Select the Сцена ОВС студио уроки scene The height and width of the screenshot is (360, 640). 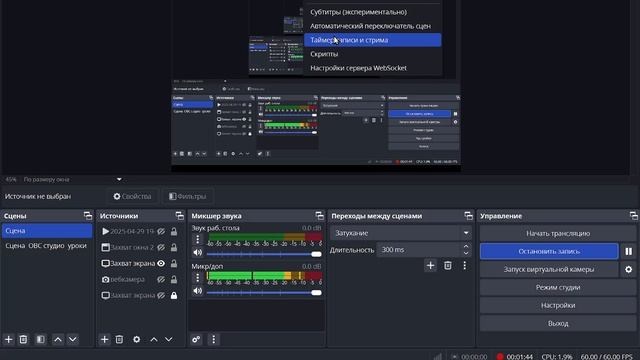pyautogui.click(x=47, y=246)
